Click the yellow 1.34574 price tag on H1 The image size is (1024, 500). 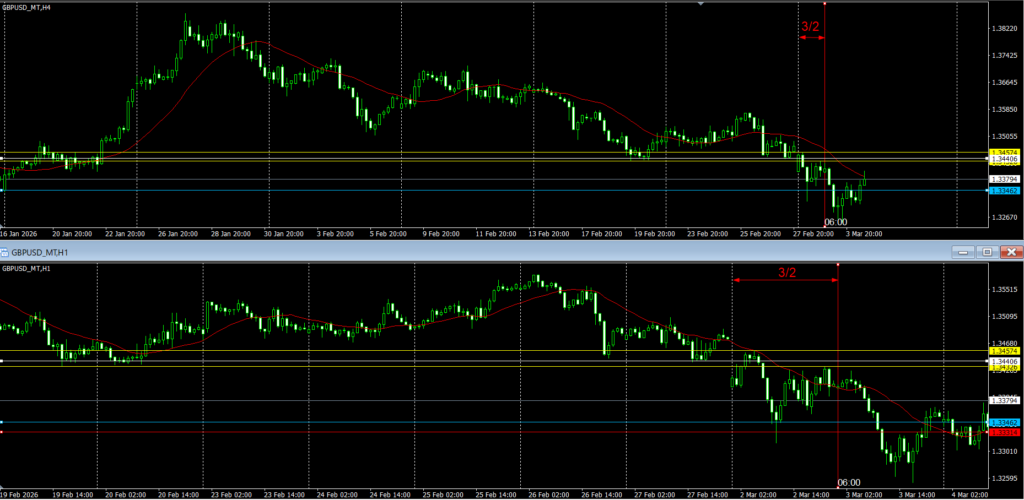pos(1004,351)
